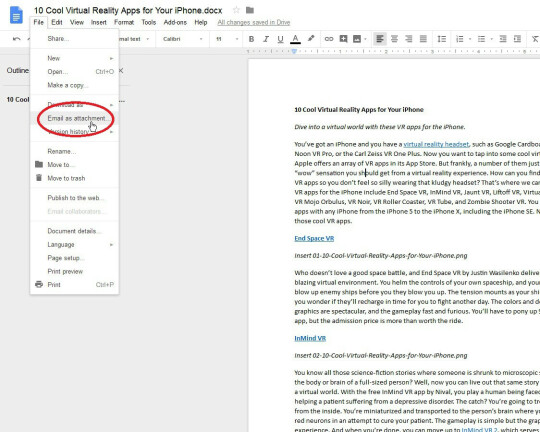Toggle underline formatting
This screenshot has height=432, width=540.
(x=280, y=39)
